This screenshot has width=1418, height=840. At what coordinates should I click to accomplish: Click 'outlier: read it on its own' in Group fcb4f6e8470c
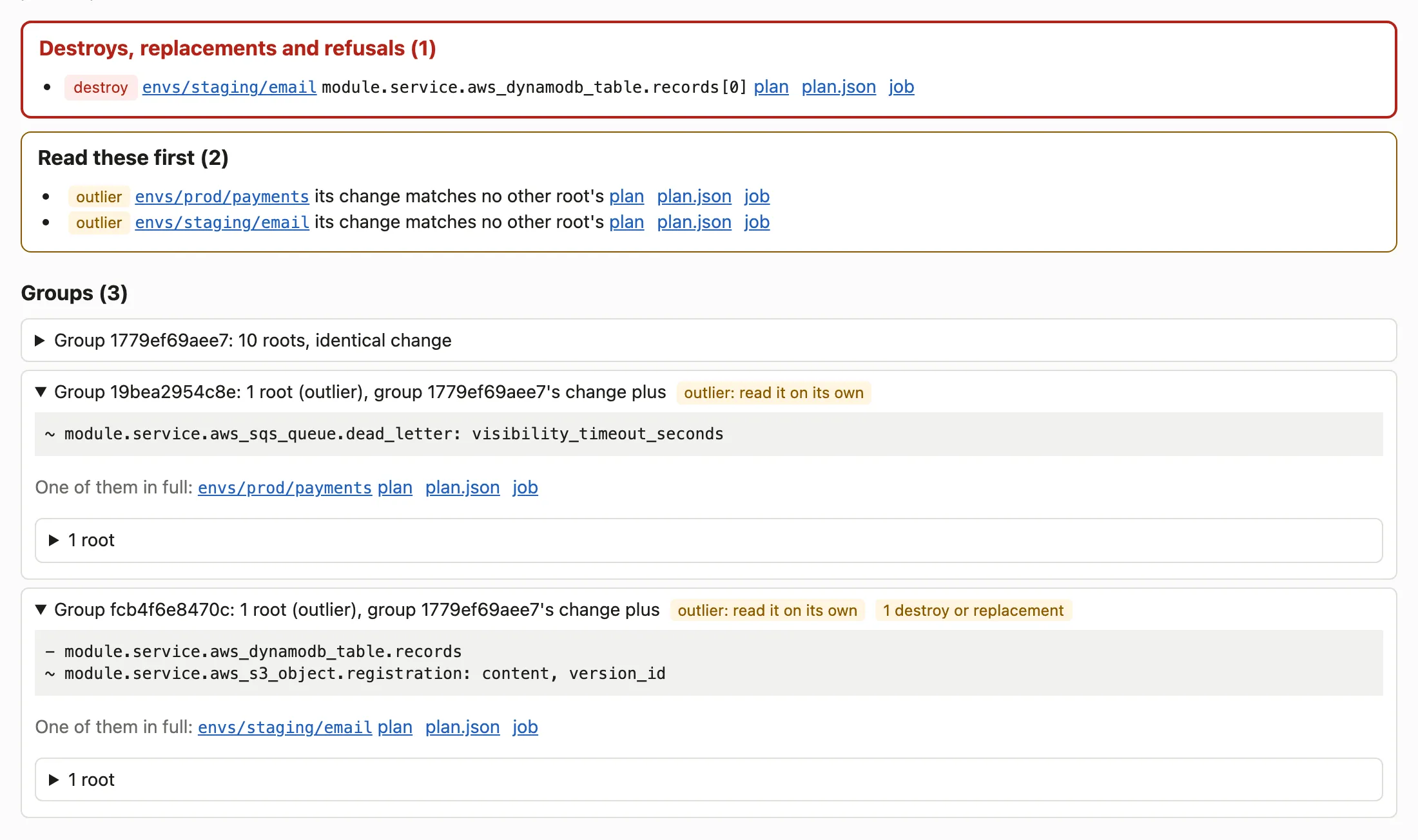tap(767, 610)
